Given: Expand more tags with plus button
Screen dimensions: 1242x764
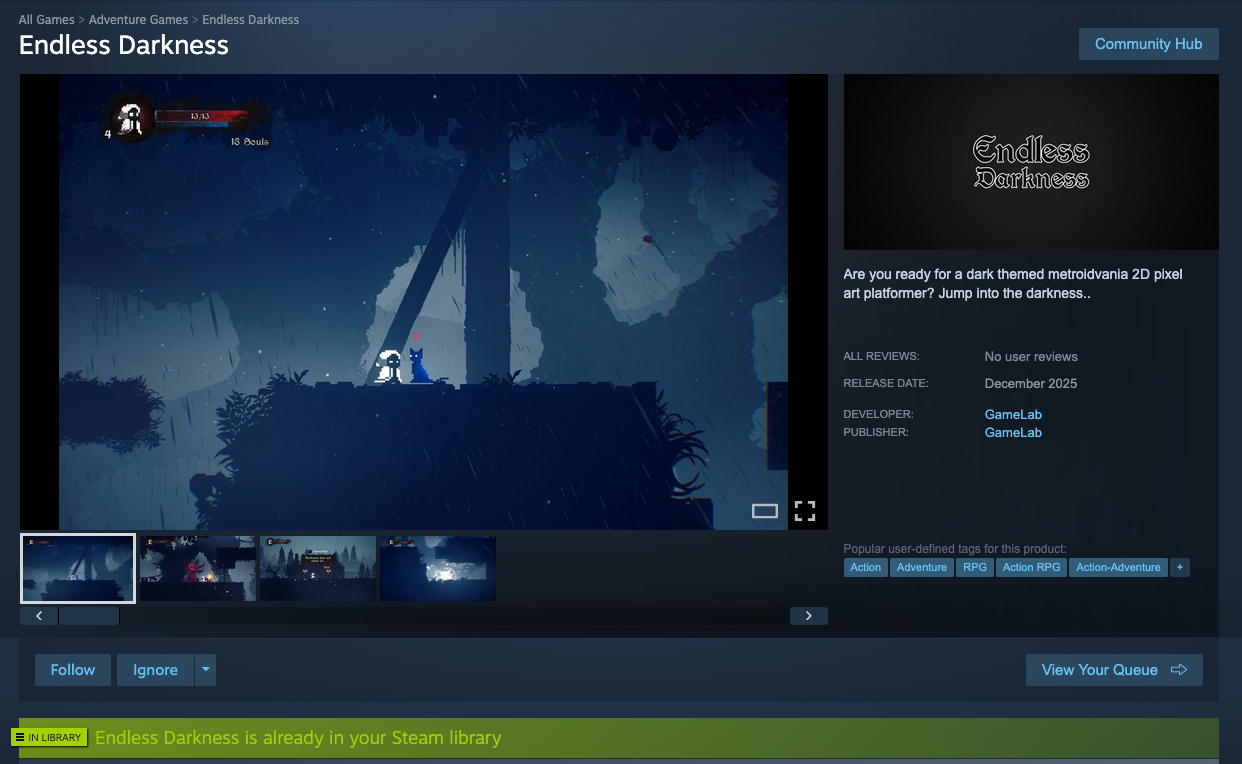Looking at the screenshot, I should [1180, 567].
